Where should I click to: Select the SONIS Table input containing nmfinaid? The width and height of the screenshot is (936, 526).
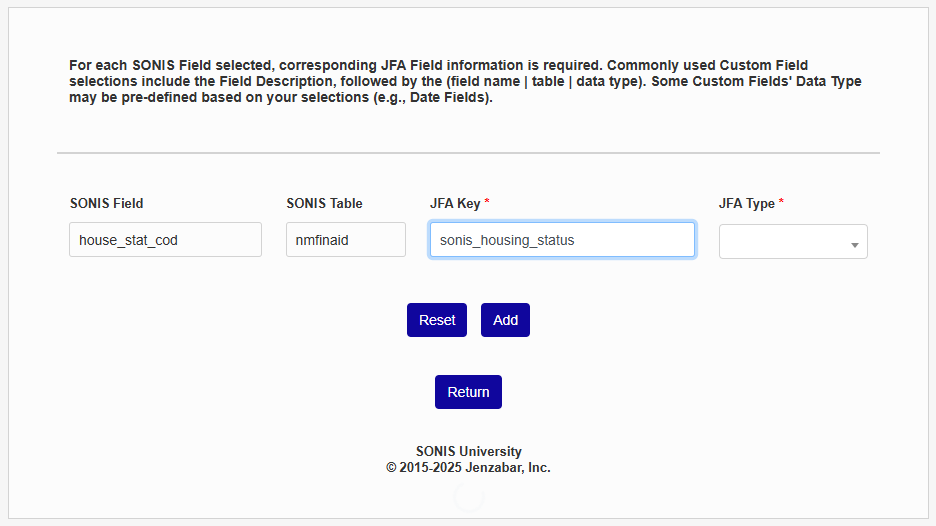(x=345, y=240)
